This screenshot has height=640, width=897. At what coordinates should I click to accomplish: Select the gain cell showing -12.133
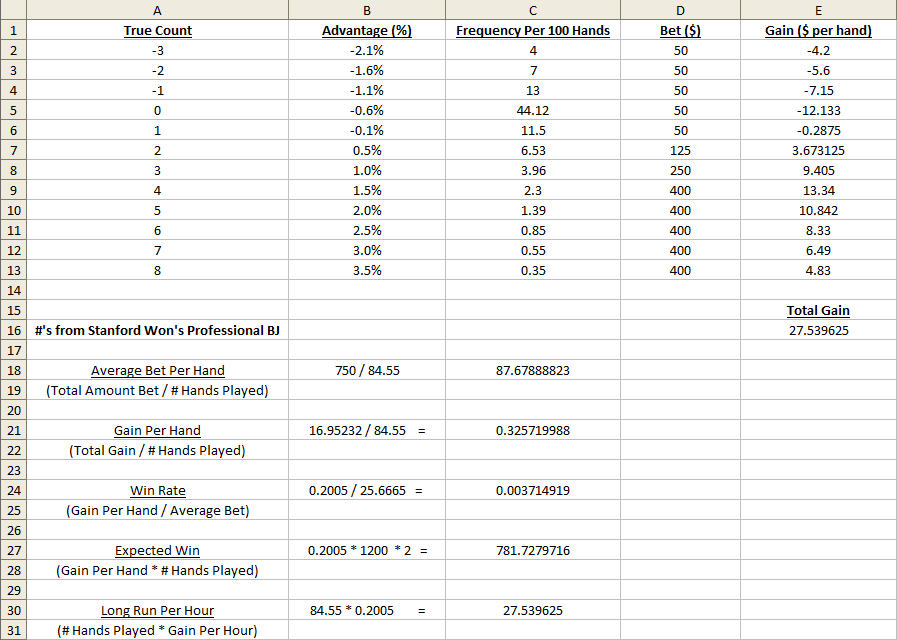point(819,110)
